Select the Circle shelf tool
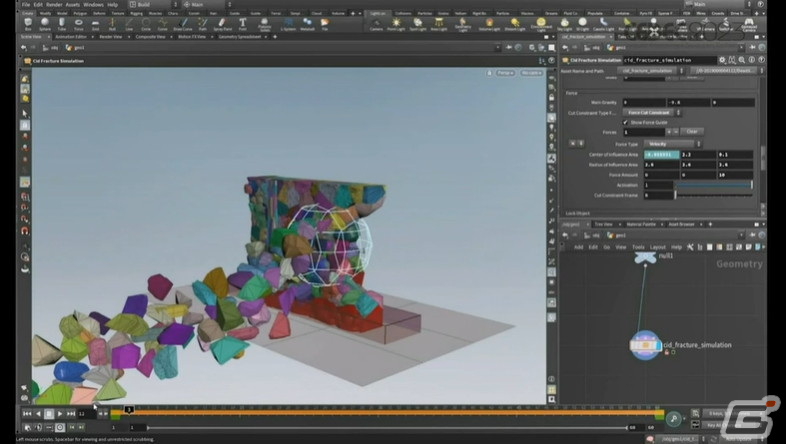Image resolution: width=786 pixels, height=444 pixels. pyautogui.click(x=146, y=24)
